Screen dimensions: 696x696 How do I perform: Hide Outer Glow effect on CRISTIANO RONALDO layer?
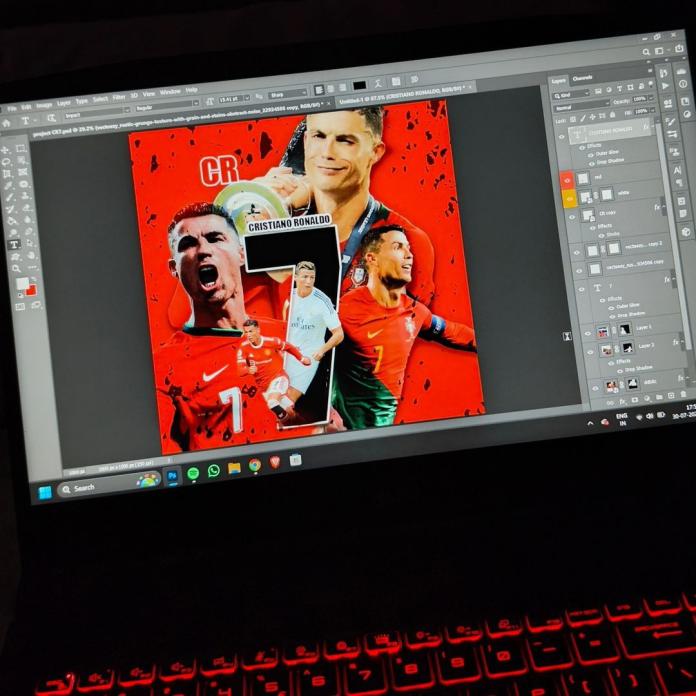(x=590, y=155)
